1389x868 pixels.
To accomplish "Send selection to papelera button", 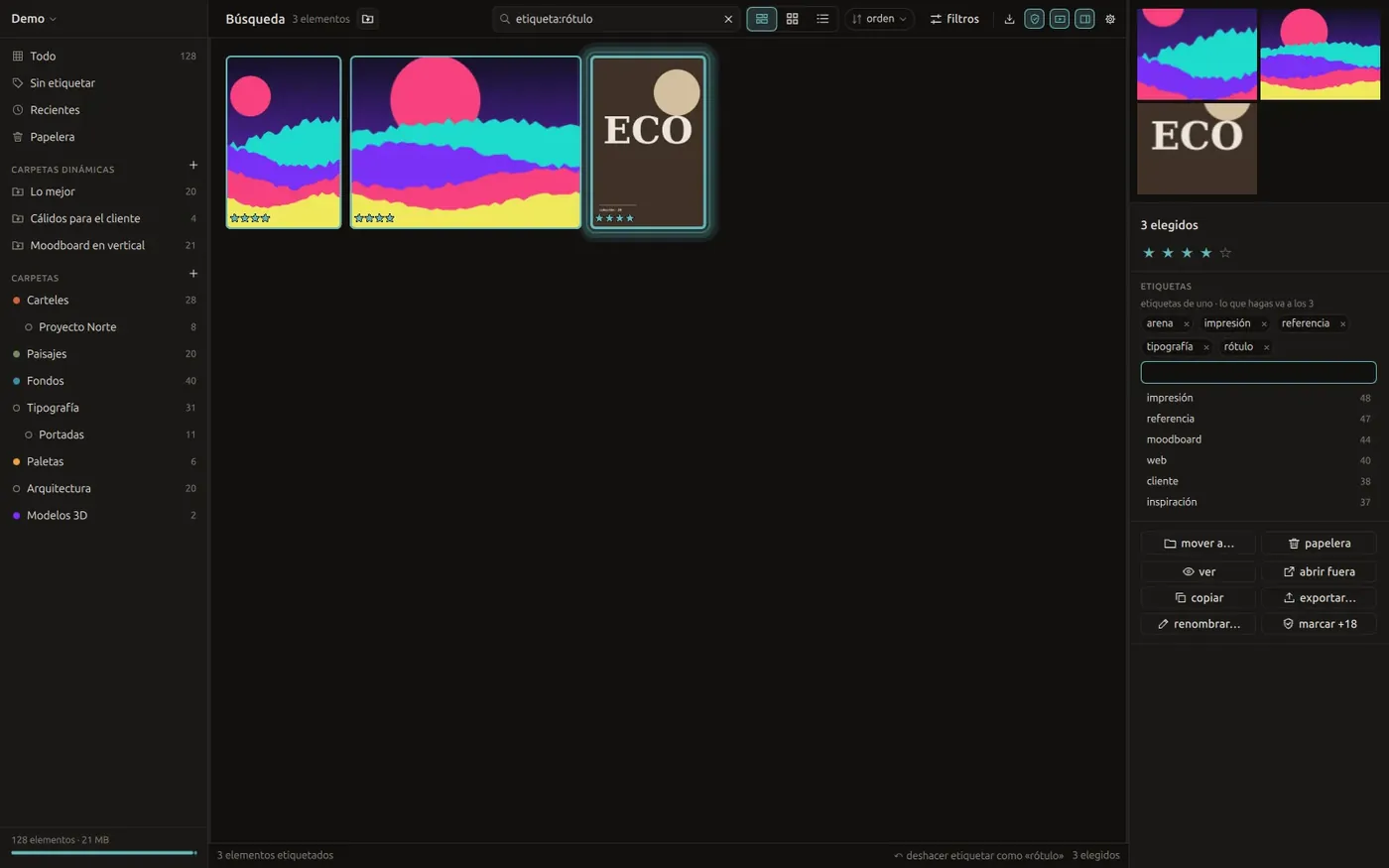I will pyautogui.click(x=1319, y=544).
